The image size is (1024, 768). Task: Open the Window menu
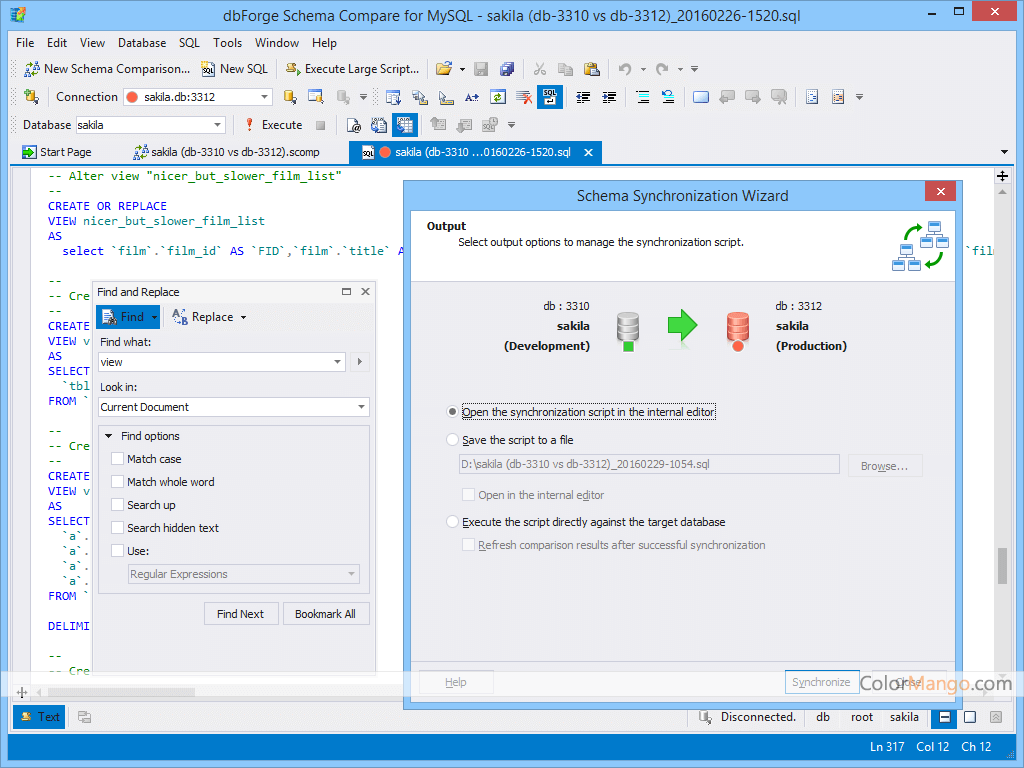pos(277,42)
